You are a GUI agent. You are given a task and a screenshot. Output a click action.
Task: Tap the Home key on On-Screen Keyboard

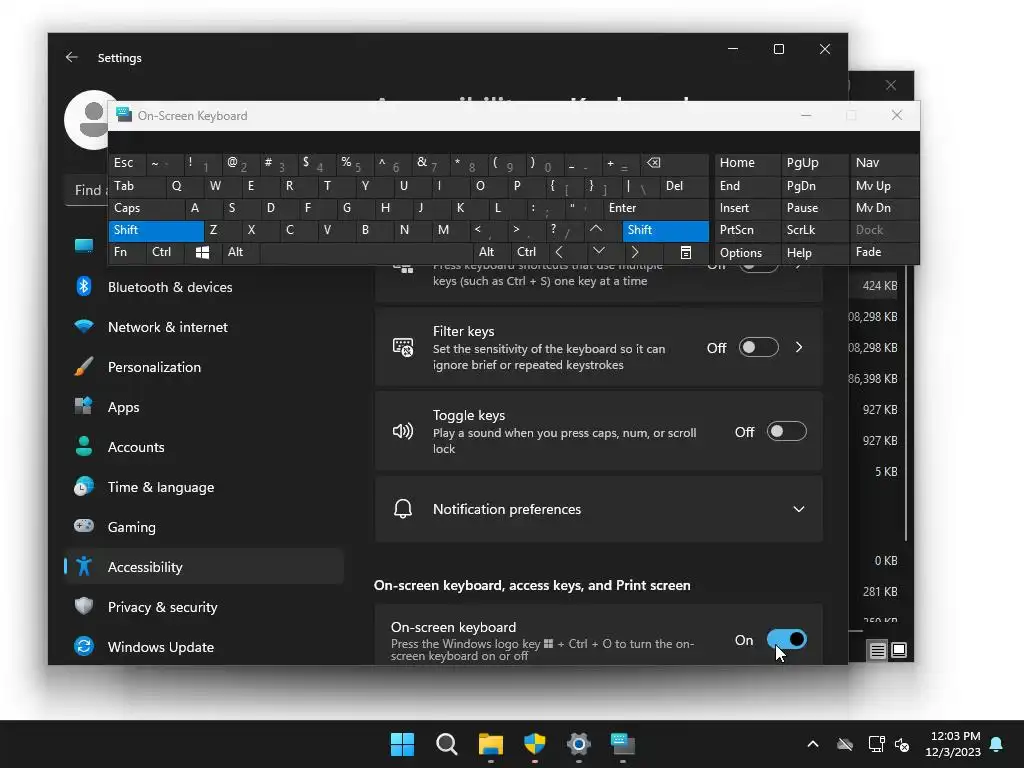pyautogui.click(x=747, y=163)
